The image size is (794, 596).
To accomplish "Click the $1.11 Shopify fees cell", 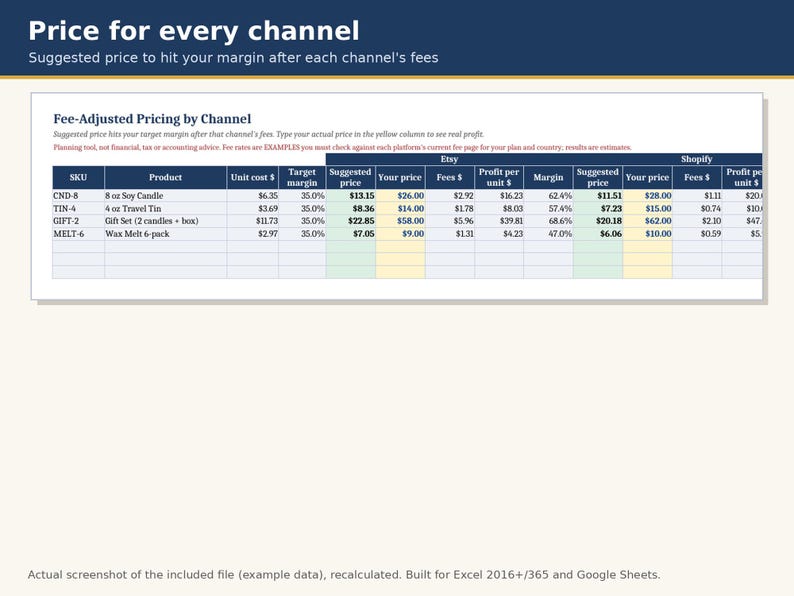I will pos(697,195).
